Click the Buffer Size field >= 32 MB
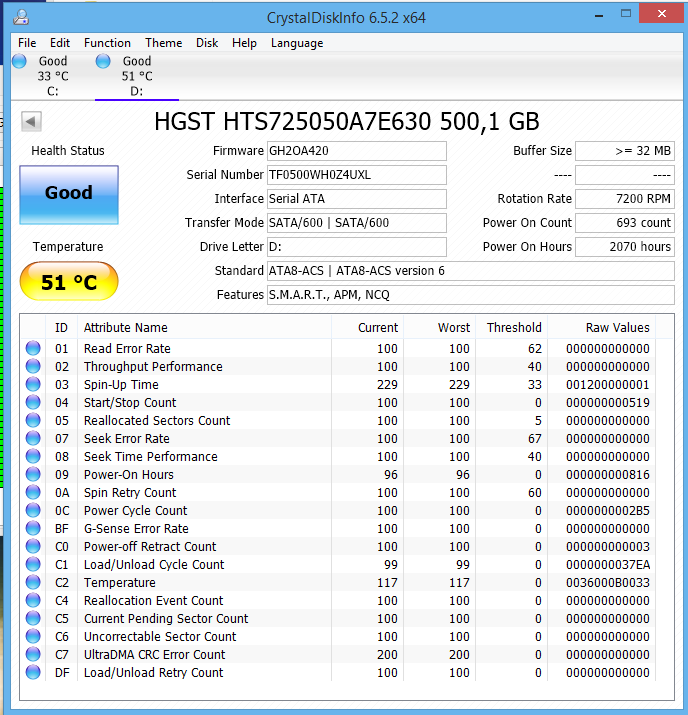688x715 pixels. (x=625, y=151)
